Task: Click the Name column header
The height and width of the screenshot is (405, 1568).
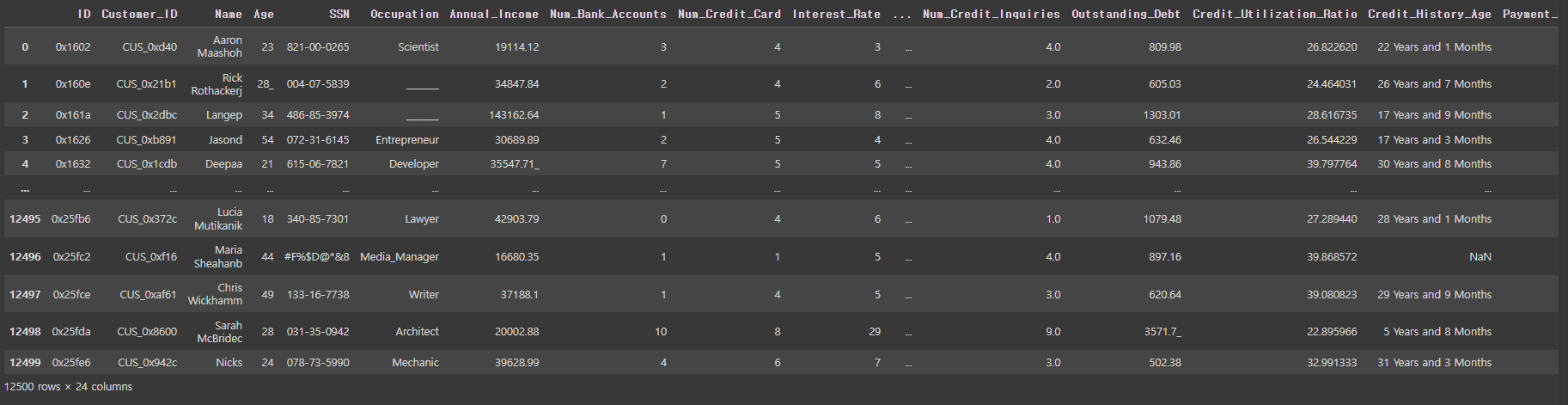Action: (229, 15)
